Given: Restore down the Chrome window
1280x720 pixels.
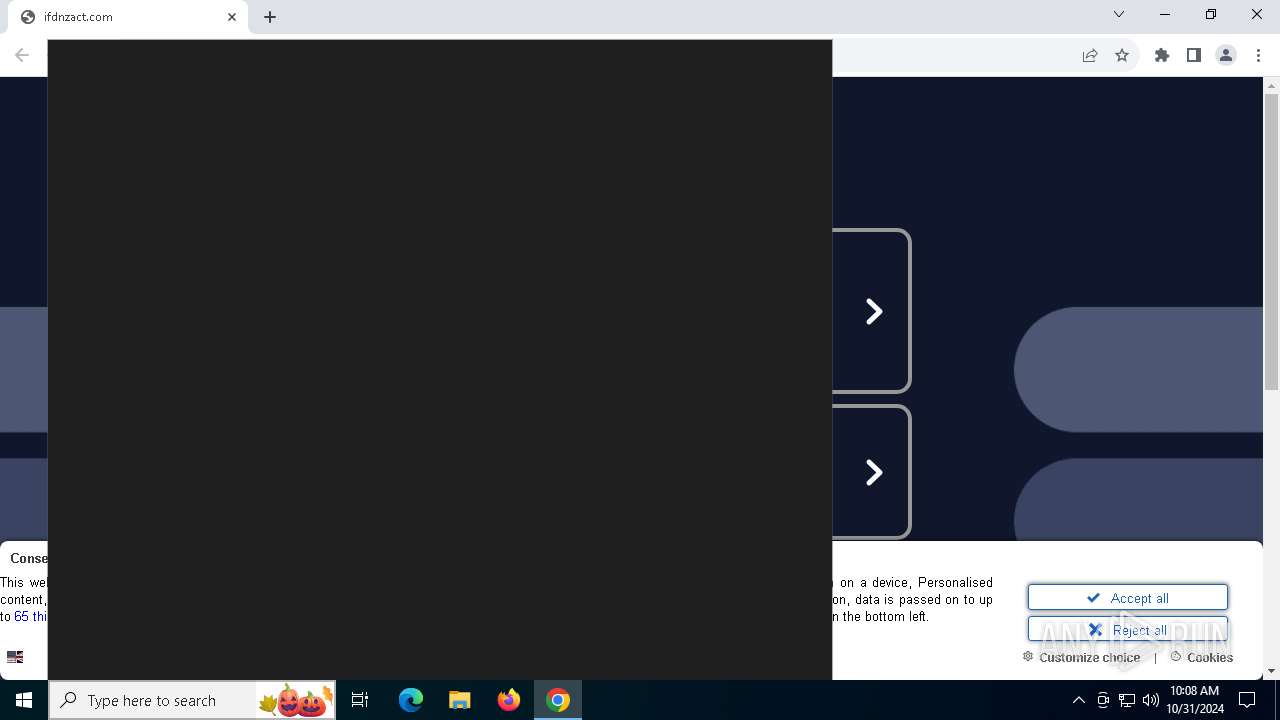Looking at the screenshot, I should click(x=1211, y=14).
